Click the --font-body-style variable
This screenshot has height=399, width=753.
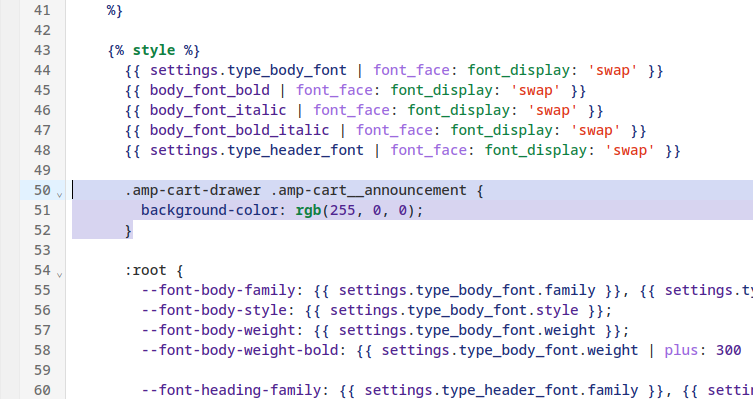point(214,311)
